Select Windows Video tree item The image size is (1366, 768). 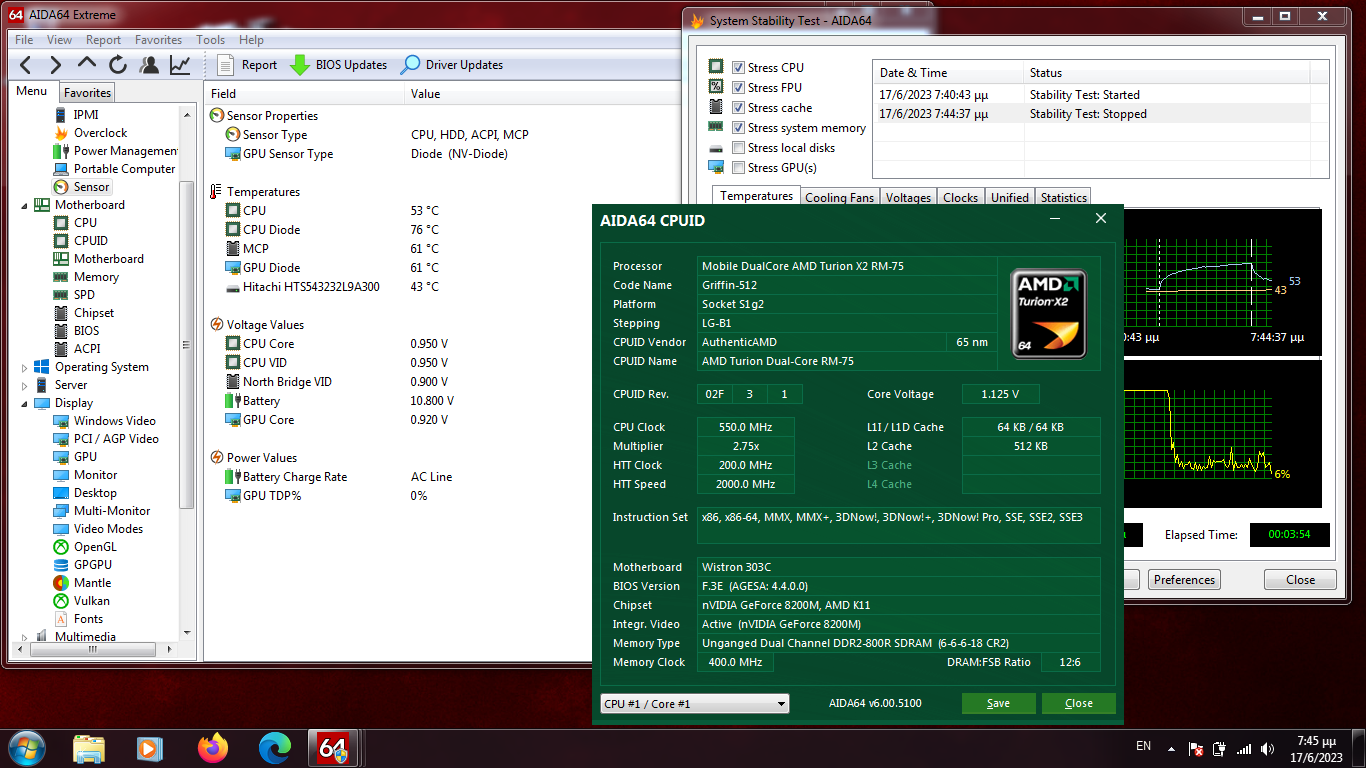[x=104, y=421]
